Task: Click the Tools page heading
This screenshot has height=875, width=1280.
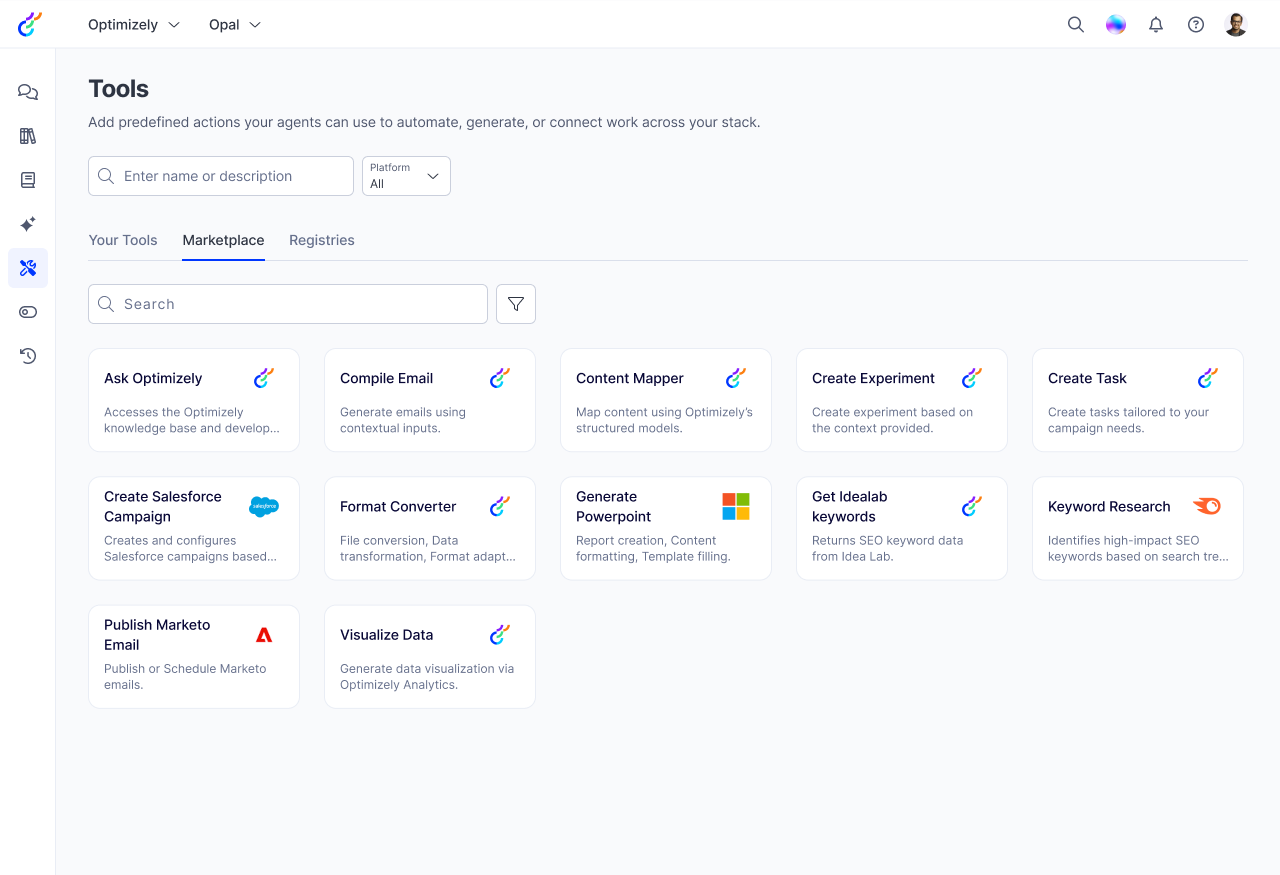Action: [x=118, y=88]
